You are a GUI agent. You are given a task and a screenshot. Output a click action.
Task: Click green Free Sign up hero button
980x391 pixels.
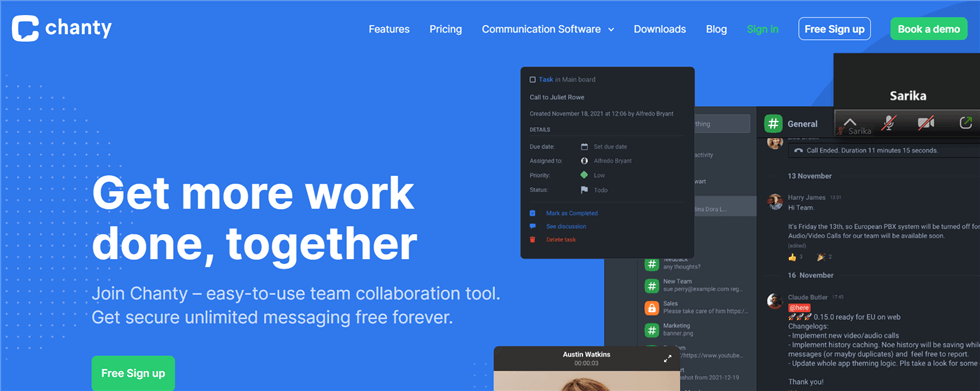(133, 373)
